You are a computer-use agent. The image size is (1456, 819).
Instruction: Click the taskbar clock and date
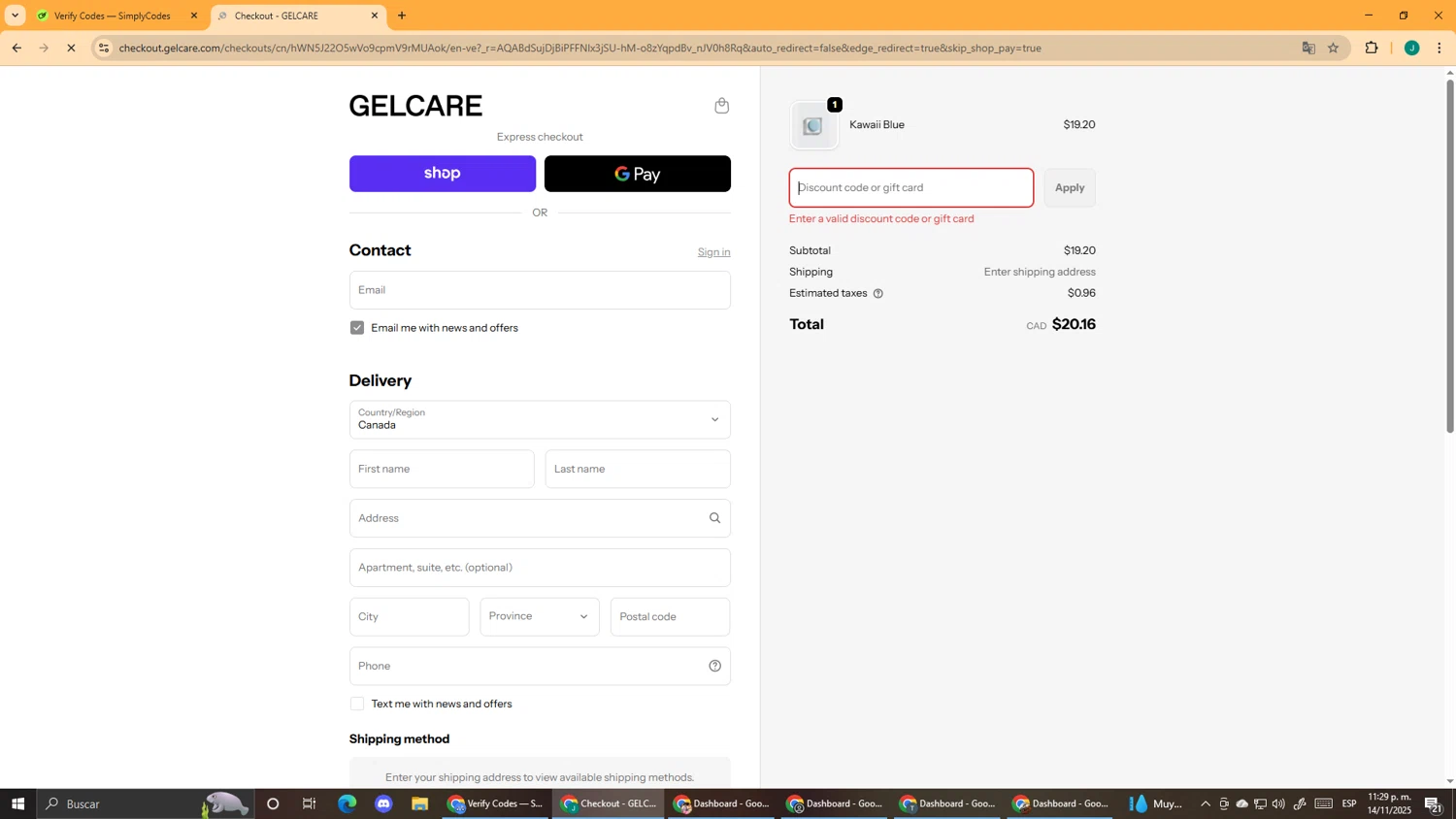(x=1389, y=803)
